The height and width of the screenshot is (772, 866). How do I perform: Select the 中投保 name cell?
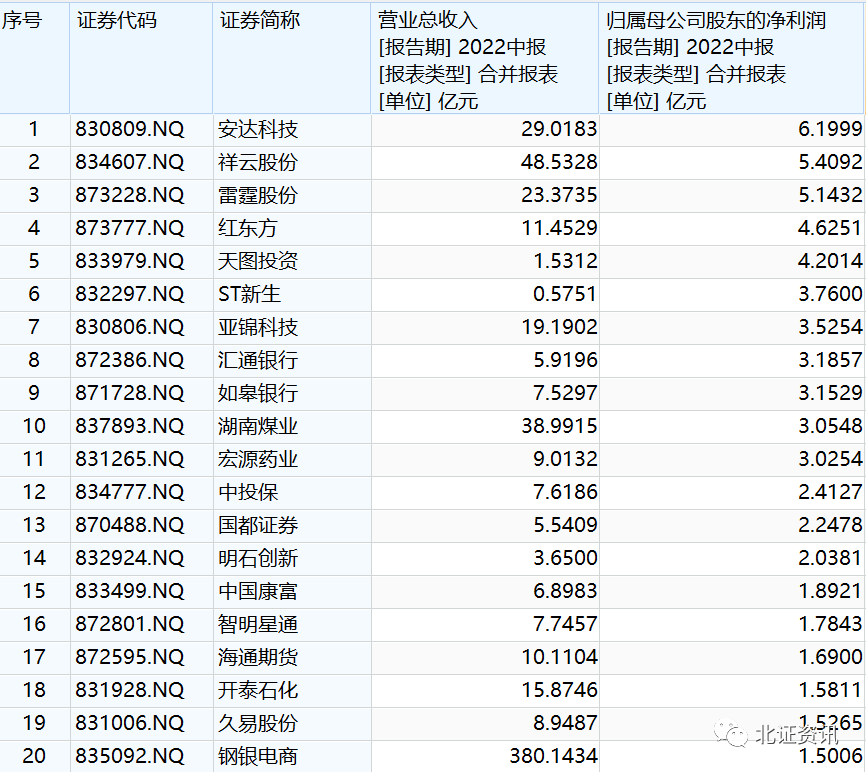(248, 492)
